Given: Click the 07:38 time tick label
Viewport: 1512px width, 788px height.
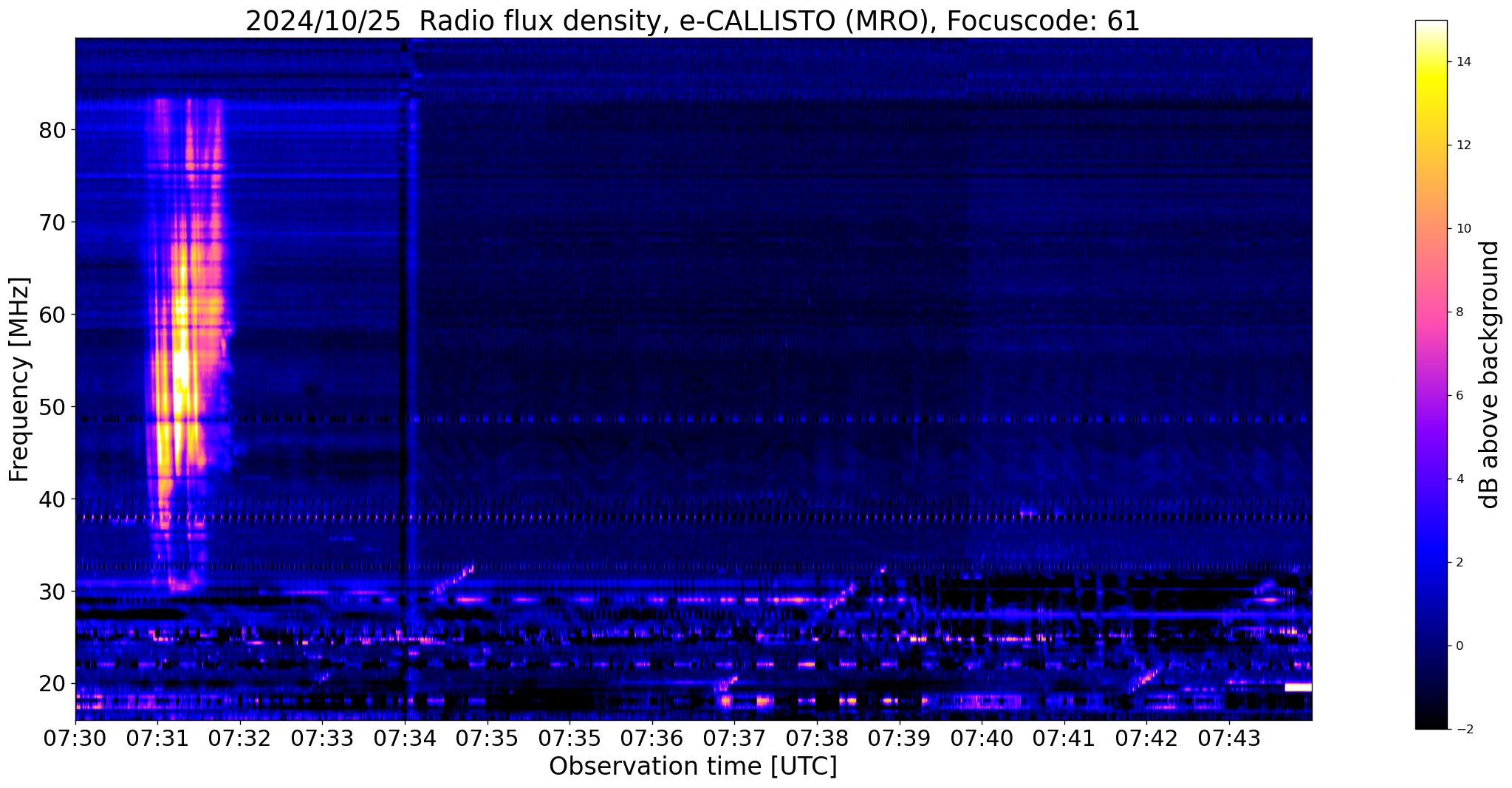Looking at the screenshot, I should coord(817,739).
